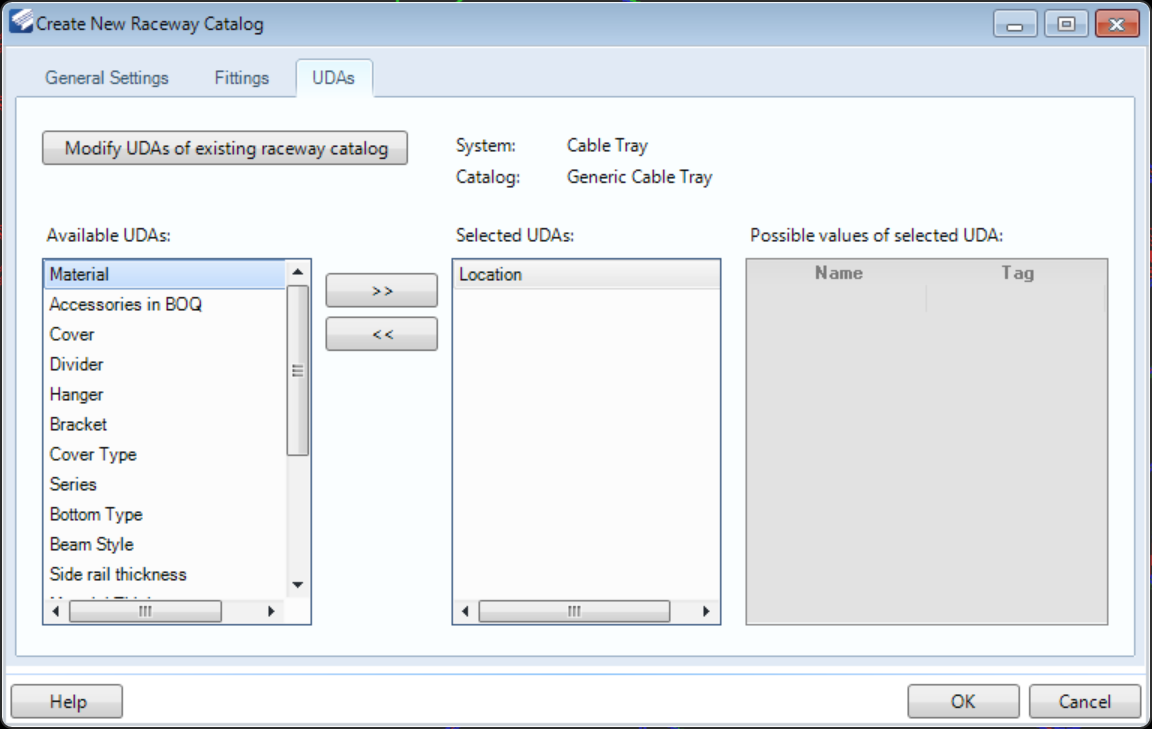Click the Name column header
The image size is (1152, 729).
coord(838,273)
